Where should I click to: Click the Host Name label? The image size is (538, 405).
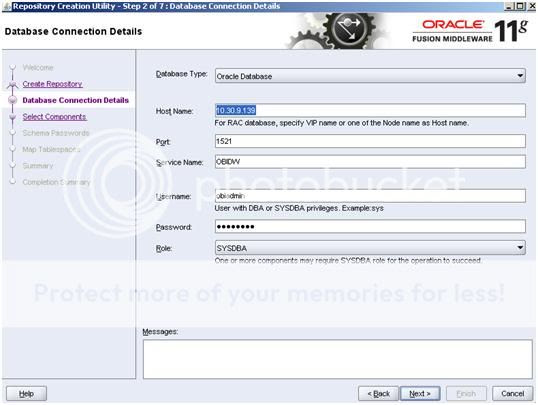(174, 111)
